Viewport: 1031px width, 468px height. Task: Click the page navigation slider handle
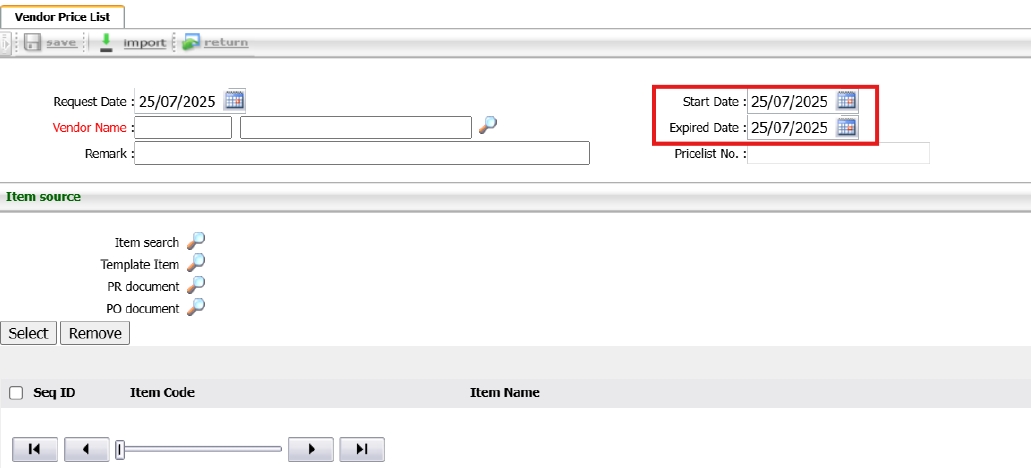pyautogui.click(x=120, y=450)
